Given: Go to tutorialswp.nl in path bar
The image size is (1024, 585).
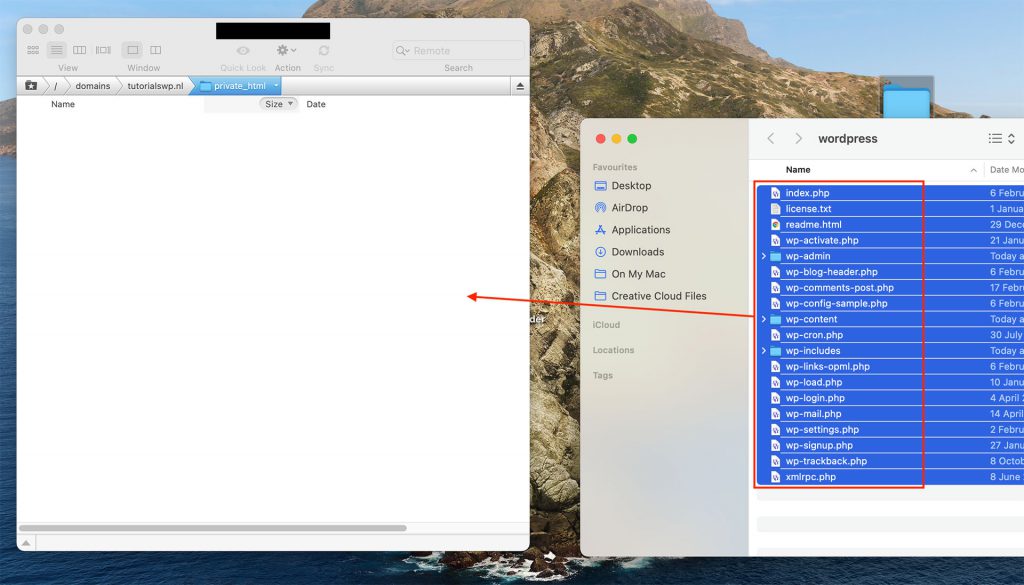Looking at the screenshot, I should click(x=155, y=86).
